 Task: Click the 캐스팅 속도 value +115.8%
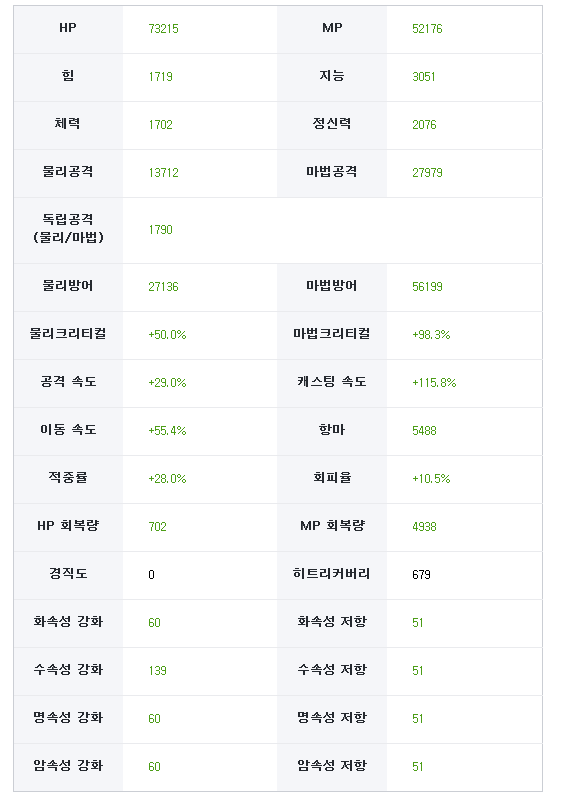[x=434, y=383]
